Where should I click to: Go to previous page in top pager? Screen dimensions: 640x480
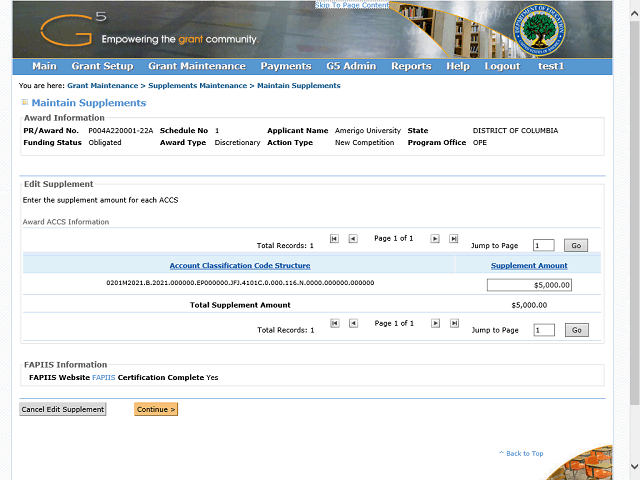tap(353, 239)
